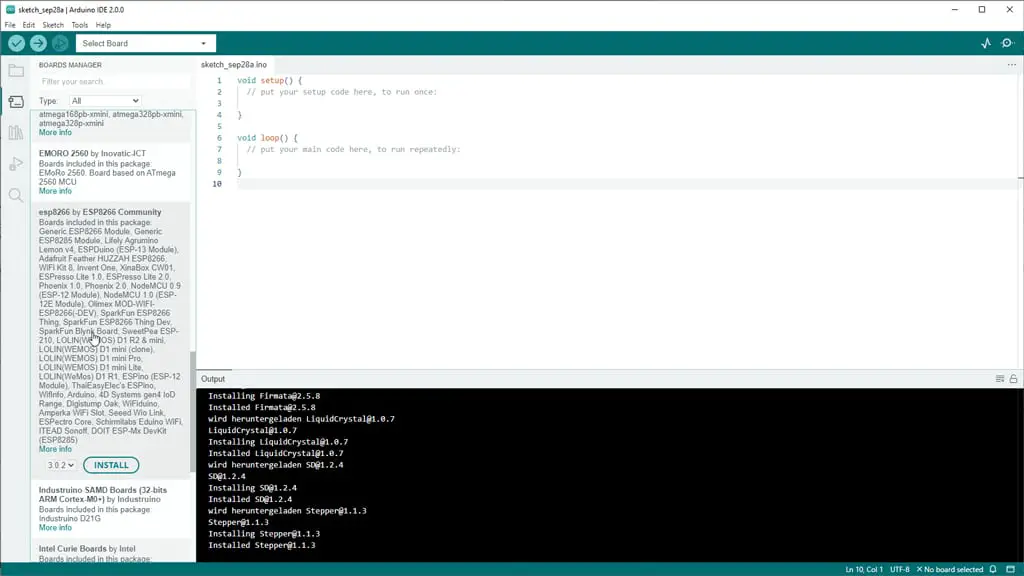The image size is (1024, 576).
Task: Clear the output panel using the lines icon
Action: [x=1000, y=379]
